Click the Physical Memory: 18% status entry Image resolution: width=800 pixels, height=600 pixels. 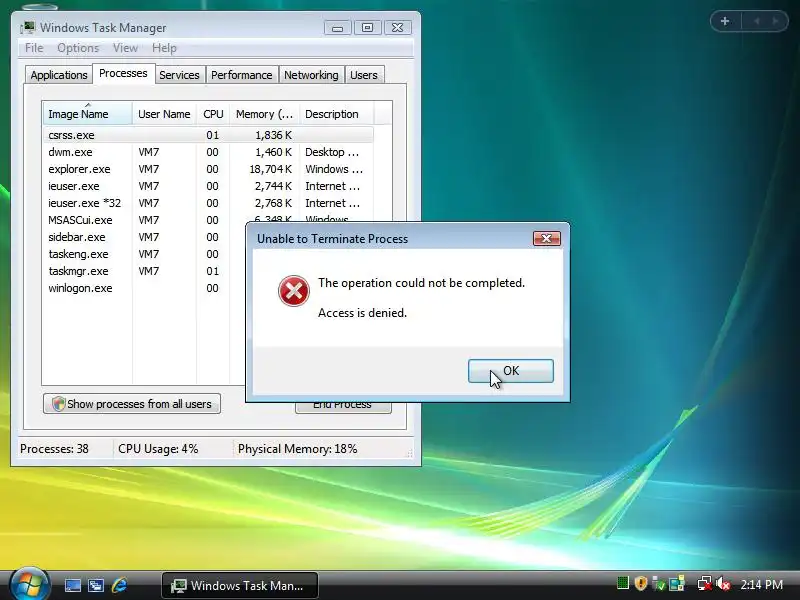pos(297,449)
